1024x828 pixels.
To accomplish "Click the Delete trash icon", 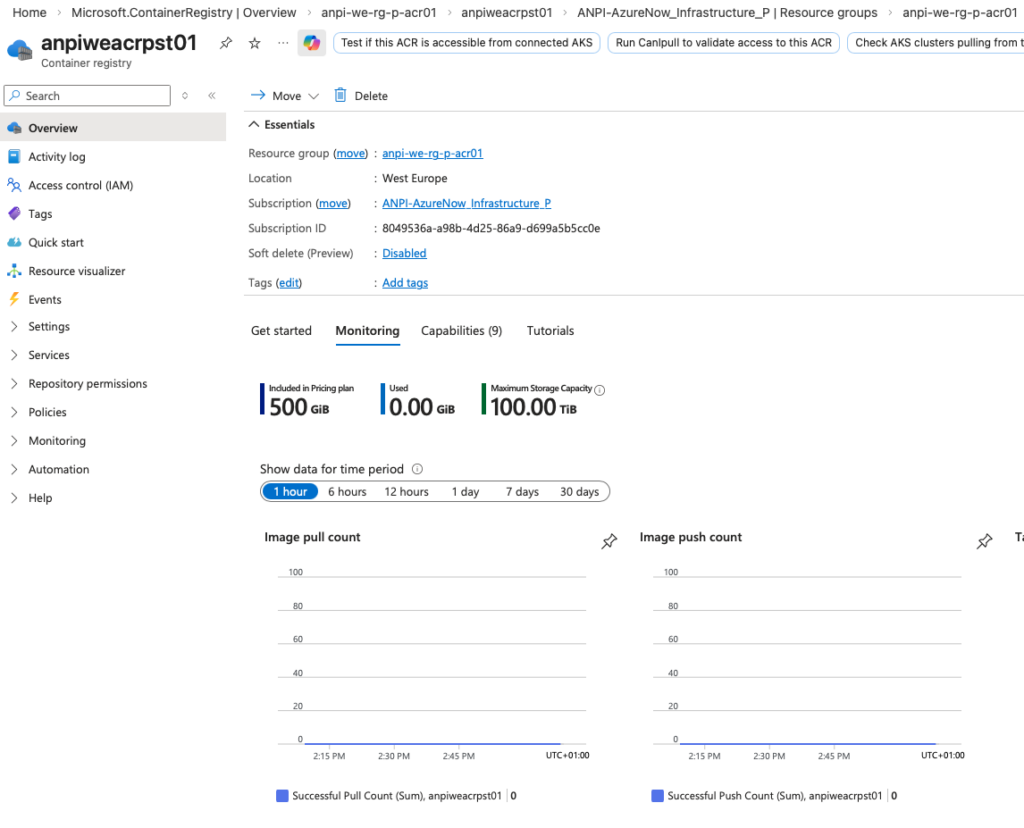I will [341, 96].
